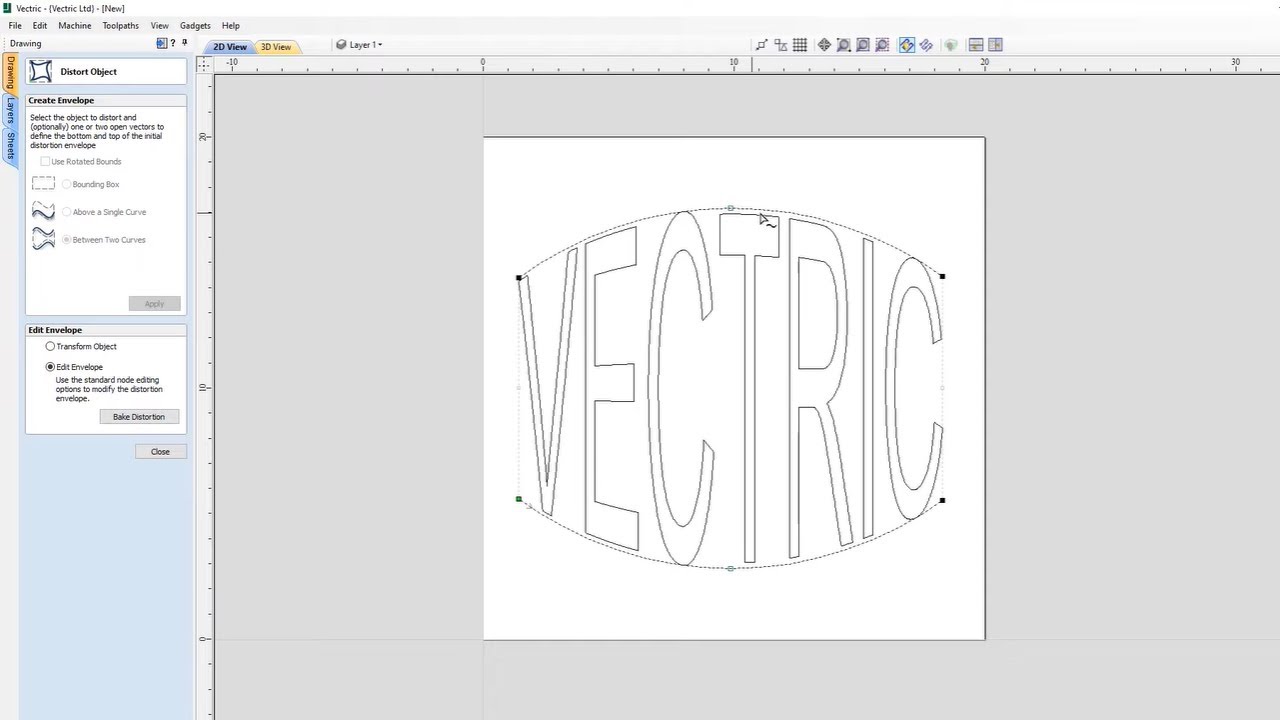This screenshot has width=1280, height=720.
Task: Click the green bottom-left start node
Action: [518, 499]
